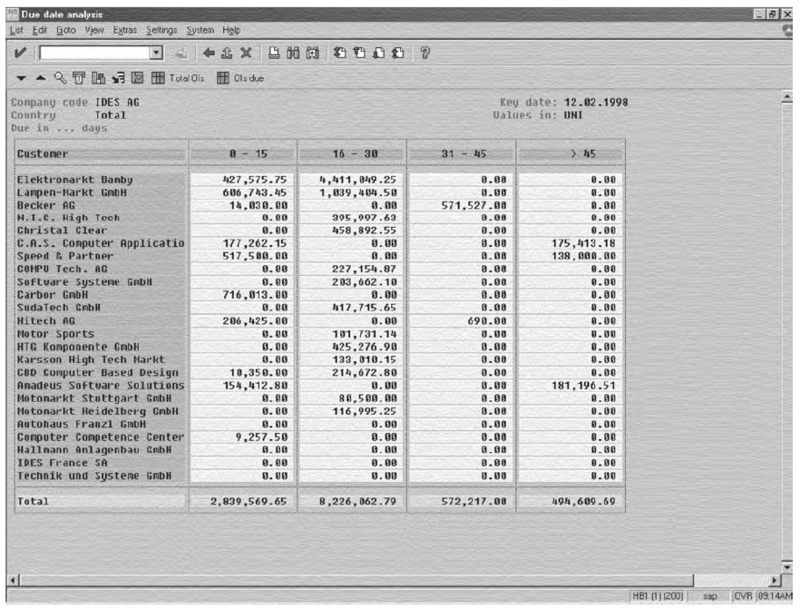Select customer Becker AG

pyautogui.click(x=46, y=206)
